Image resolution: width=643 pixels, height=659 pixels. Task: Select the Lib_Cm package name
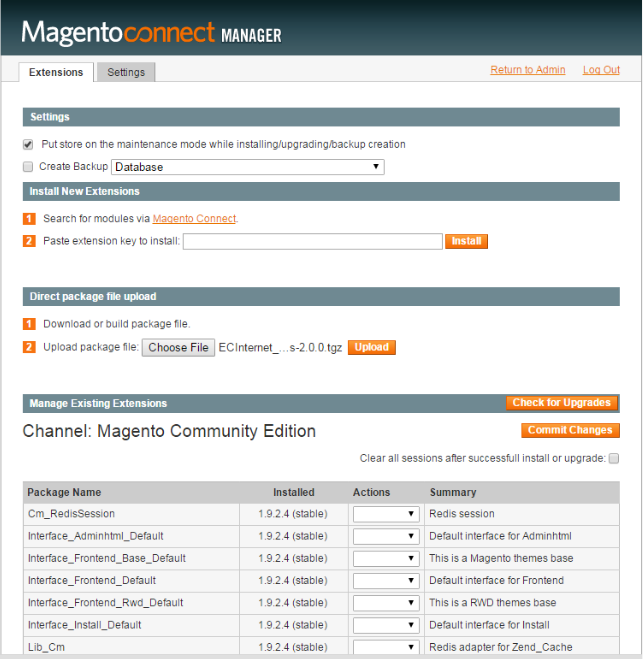[46, 647]
